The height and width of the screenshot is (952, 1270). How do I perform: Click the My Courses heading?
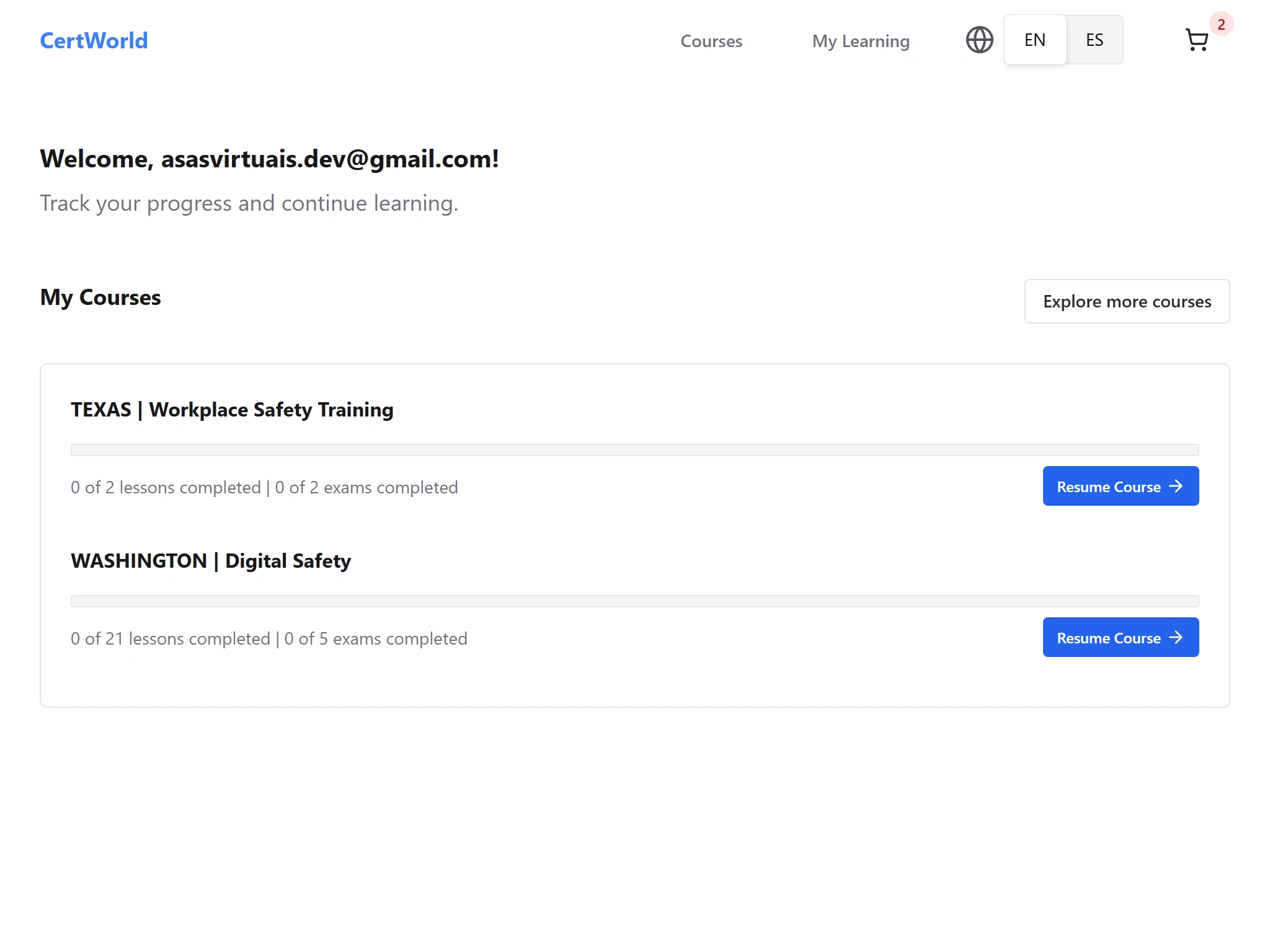click(x=100, y=297)
